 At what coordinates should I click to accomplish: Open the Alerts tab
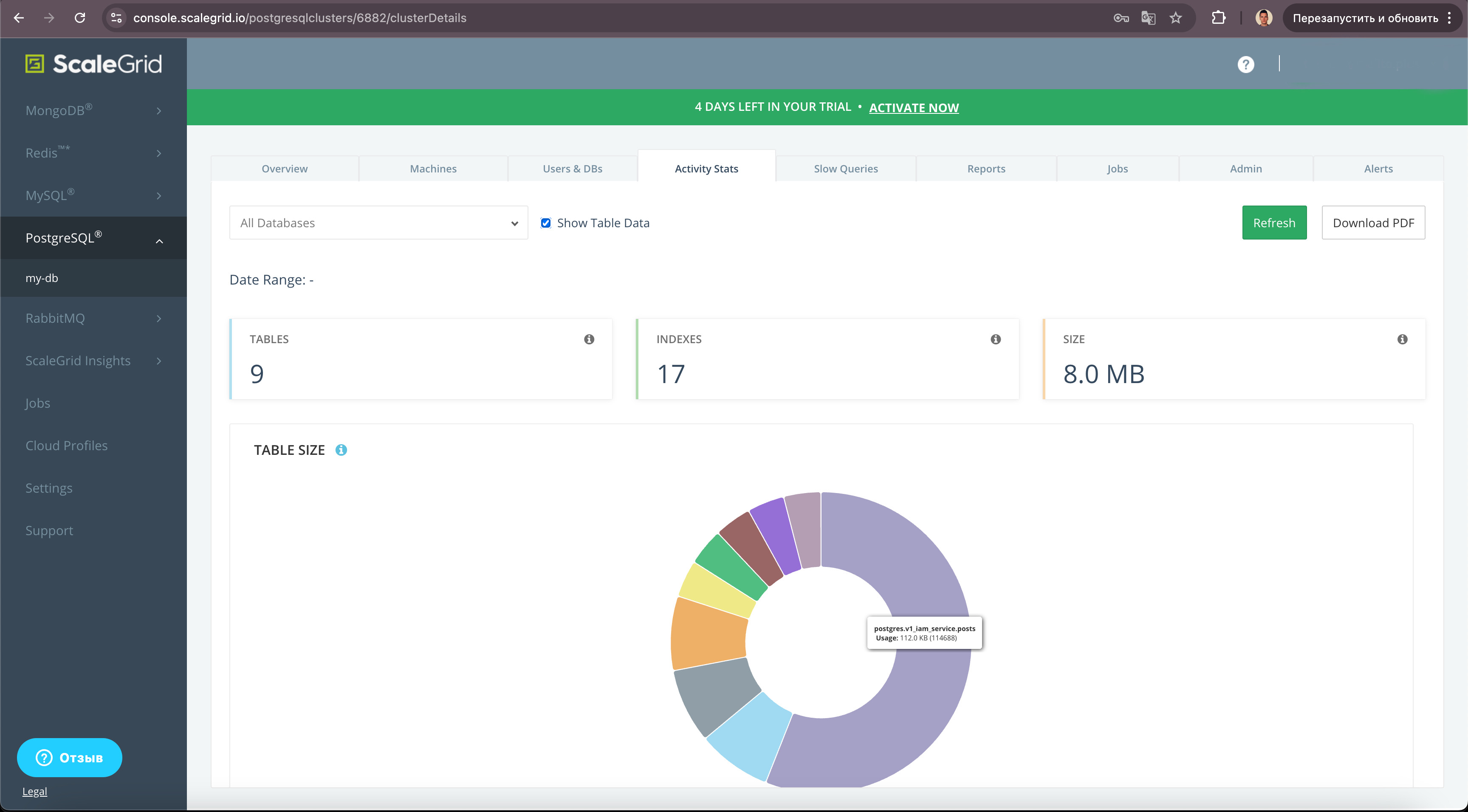1378,169
